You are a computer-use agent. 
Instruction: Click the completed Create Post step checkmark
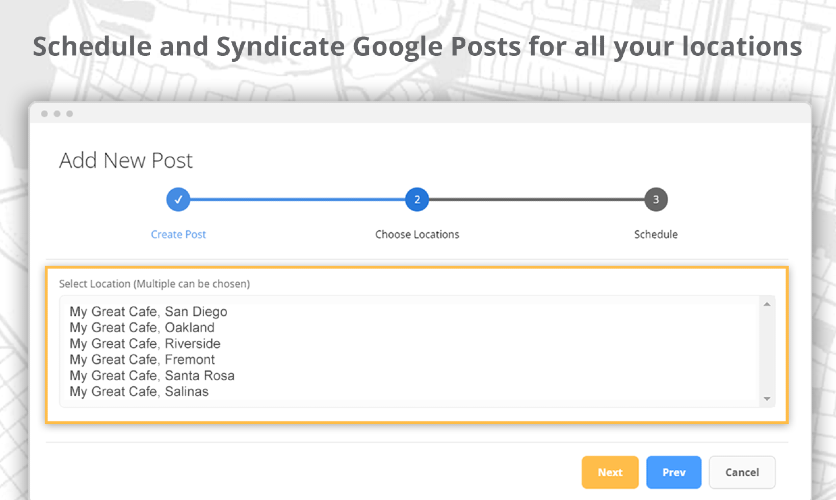point(178,199)
